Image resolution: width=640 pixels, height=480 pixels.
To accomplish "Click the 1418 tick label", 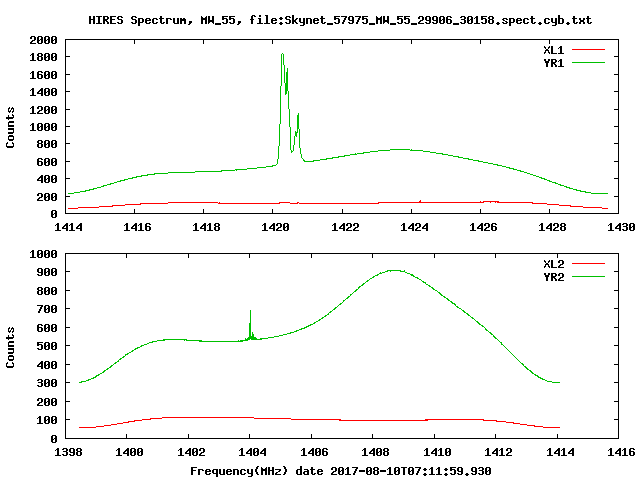I will (x=206, y=227).
